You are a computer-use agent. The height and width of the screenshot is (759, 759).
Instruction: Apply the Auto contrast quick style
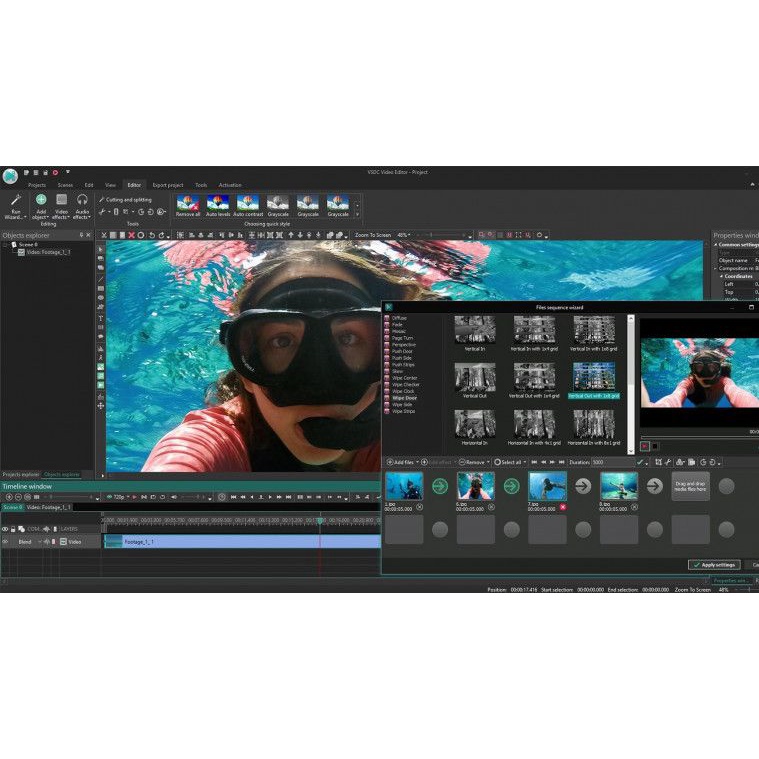[248, 204]
